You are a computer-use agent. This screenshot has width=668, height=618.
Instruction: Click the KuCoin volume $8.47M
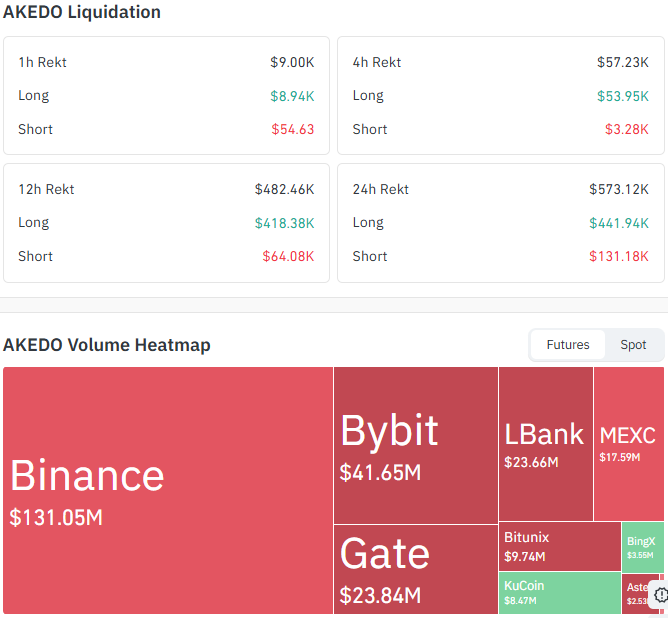tap(520, 601)
